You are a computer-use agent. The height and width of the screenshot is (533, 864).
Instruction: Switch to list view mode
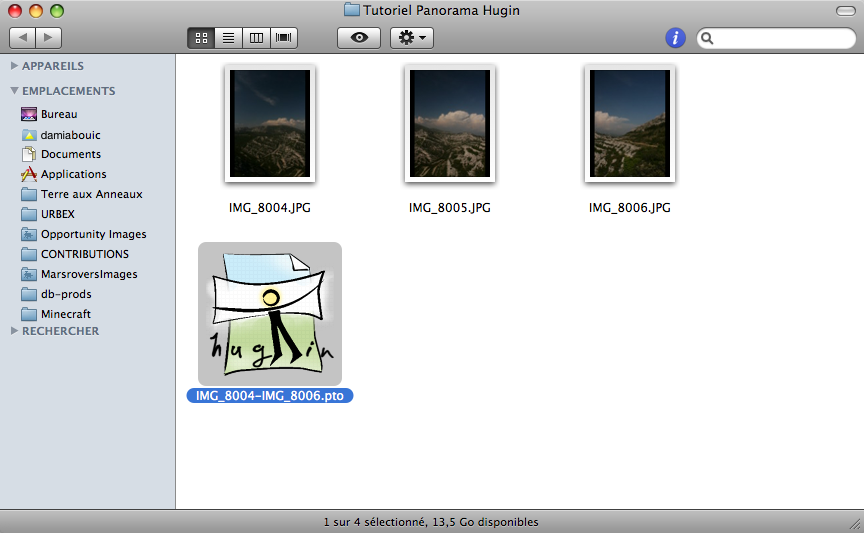coord(228,38)
